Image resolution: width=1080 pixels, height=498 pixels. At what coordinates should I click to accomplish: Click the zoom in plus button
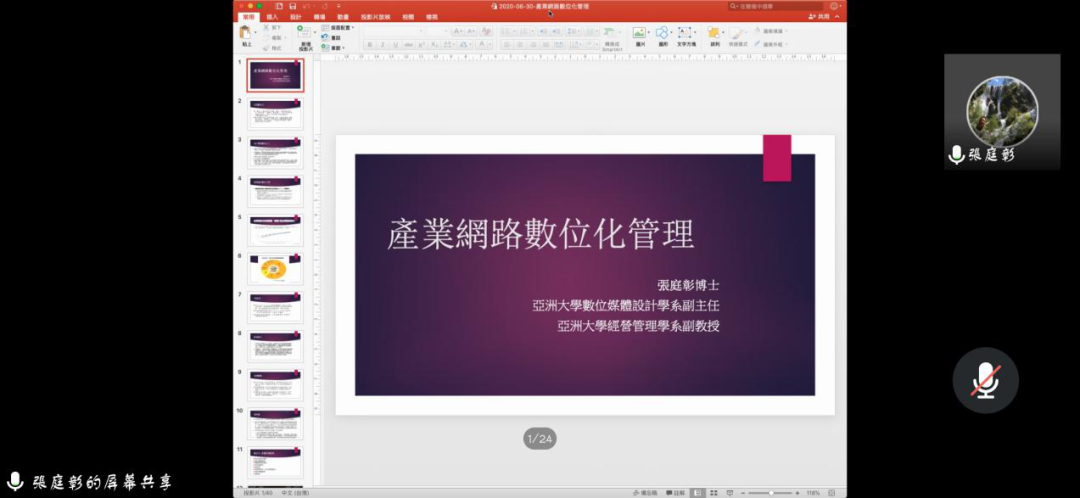pos(797,493)
